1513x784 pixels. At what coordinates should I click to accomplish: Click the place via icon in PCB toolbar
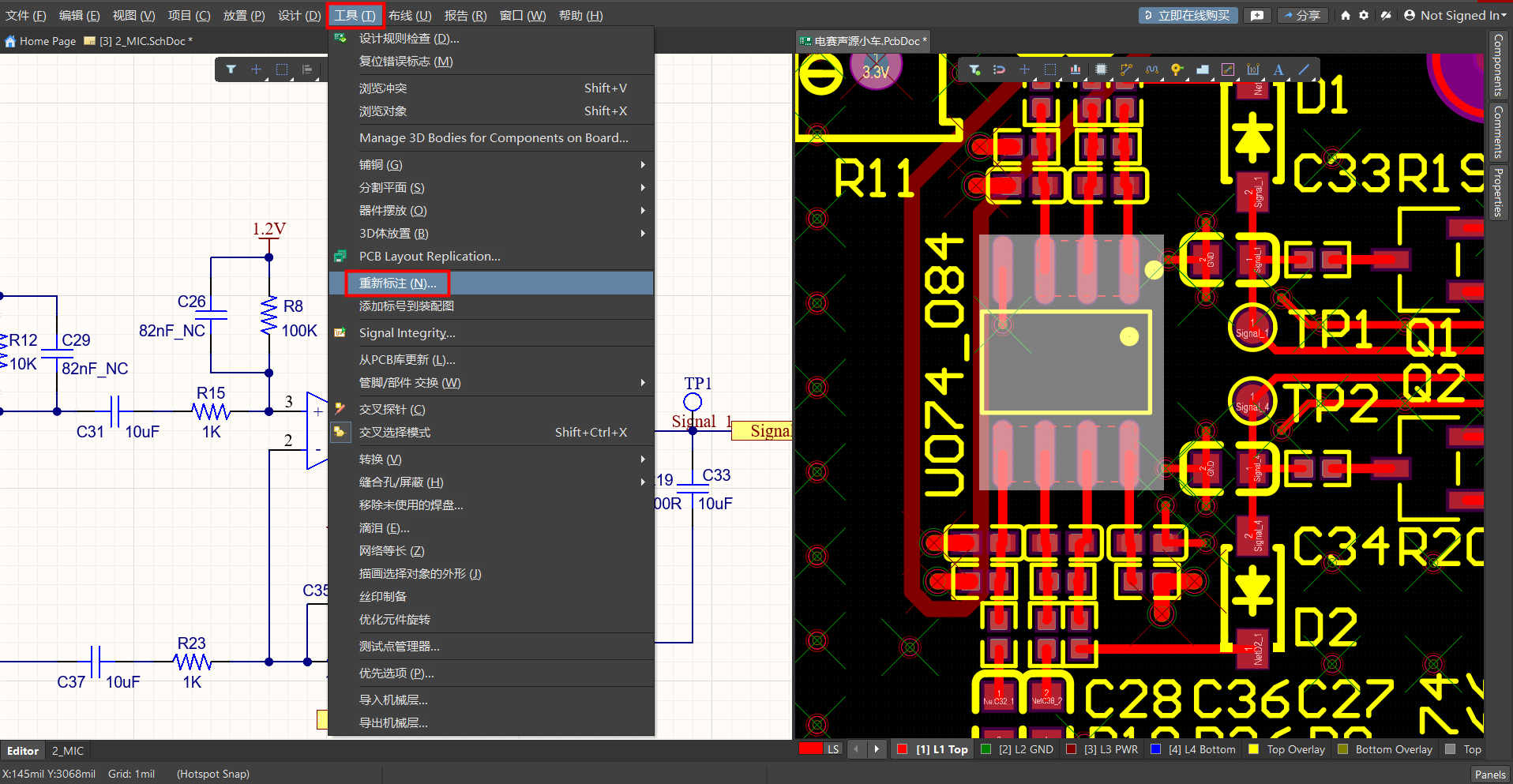click(1177, 69)
